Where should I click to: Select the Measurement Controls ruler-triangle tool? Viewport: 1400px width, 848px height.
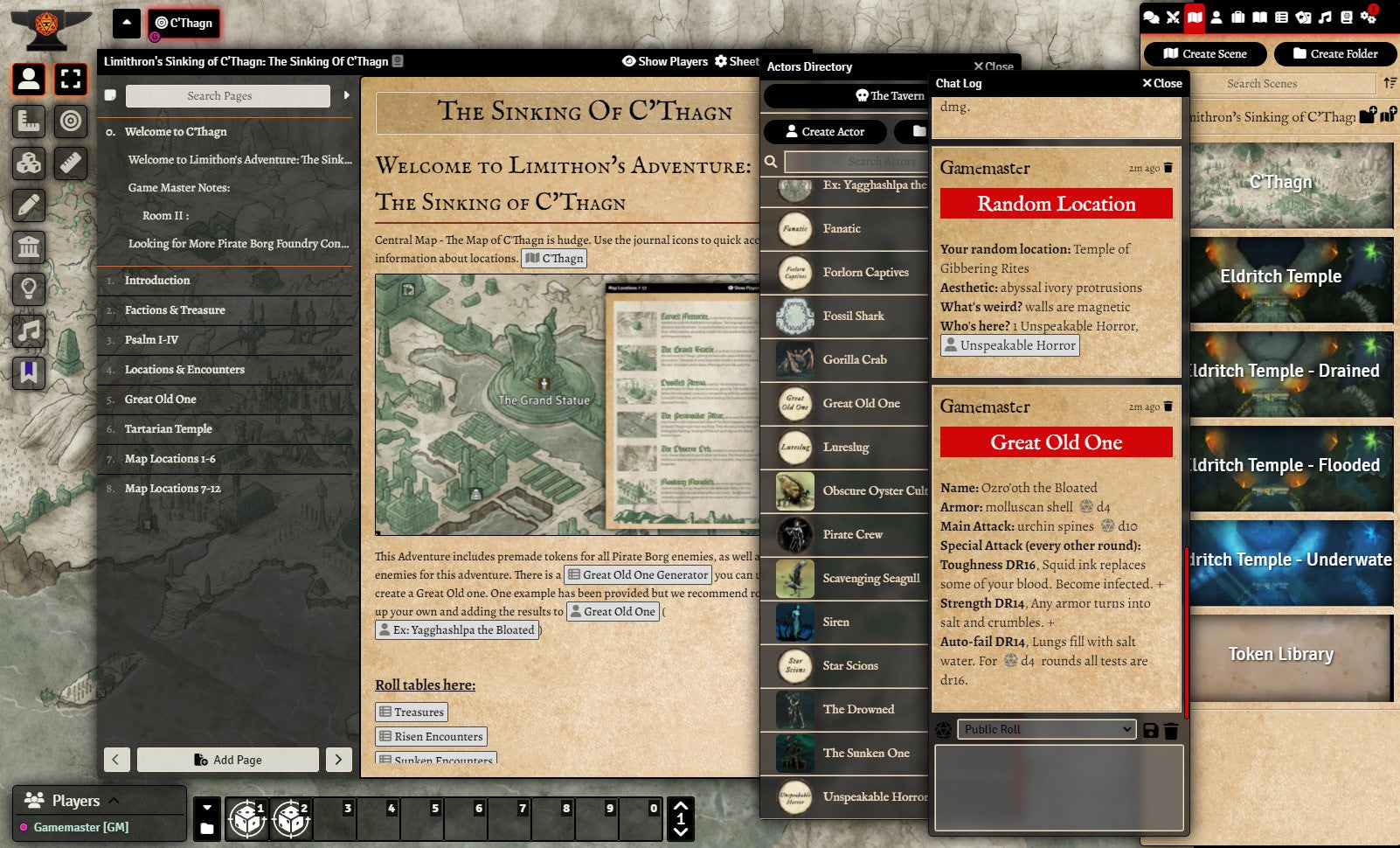point(29,122)
